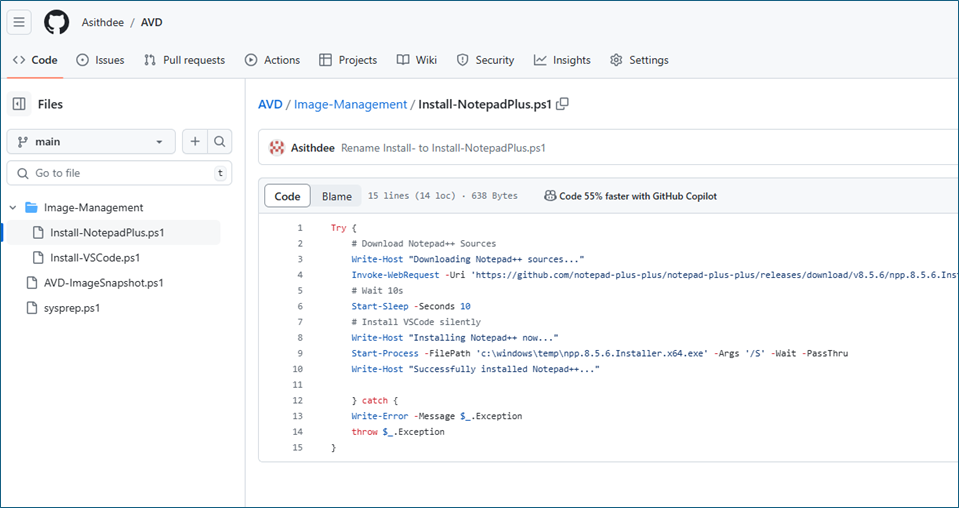
Task: Open the Wiki tab
Action: (417, 60)
